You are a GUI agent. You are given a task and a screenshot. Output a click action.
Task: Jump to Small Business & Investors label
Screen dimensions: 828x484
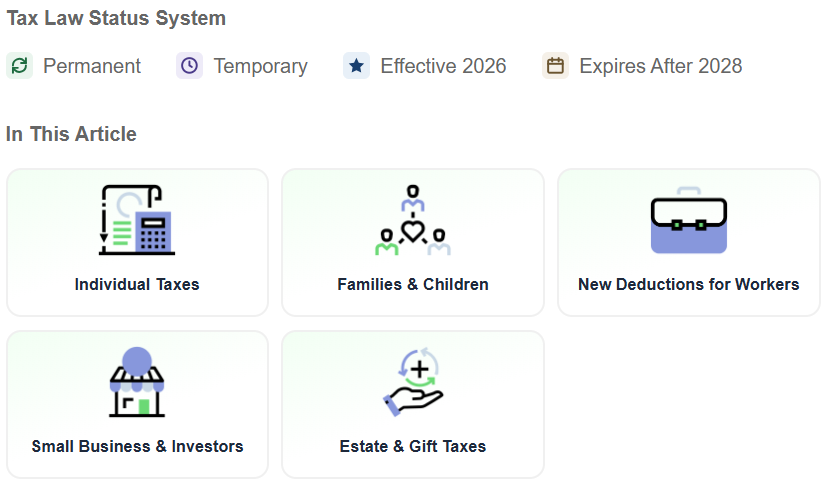tap(137, 447)
